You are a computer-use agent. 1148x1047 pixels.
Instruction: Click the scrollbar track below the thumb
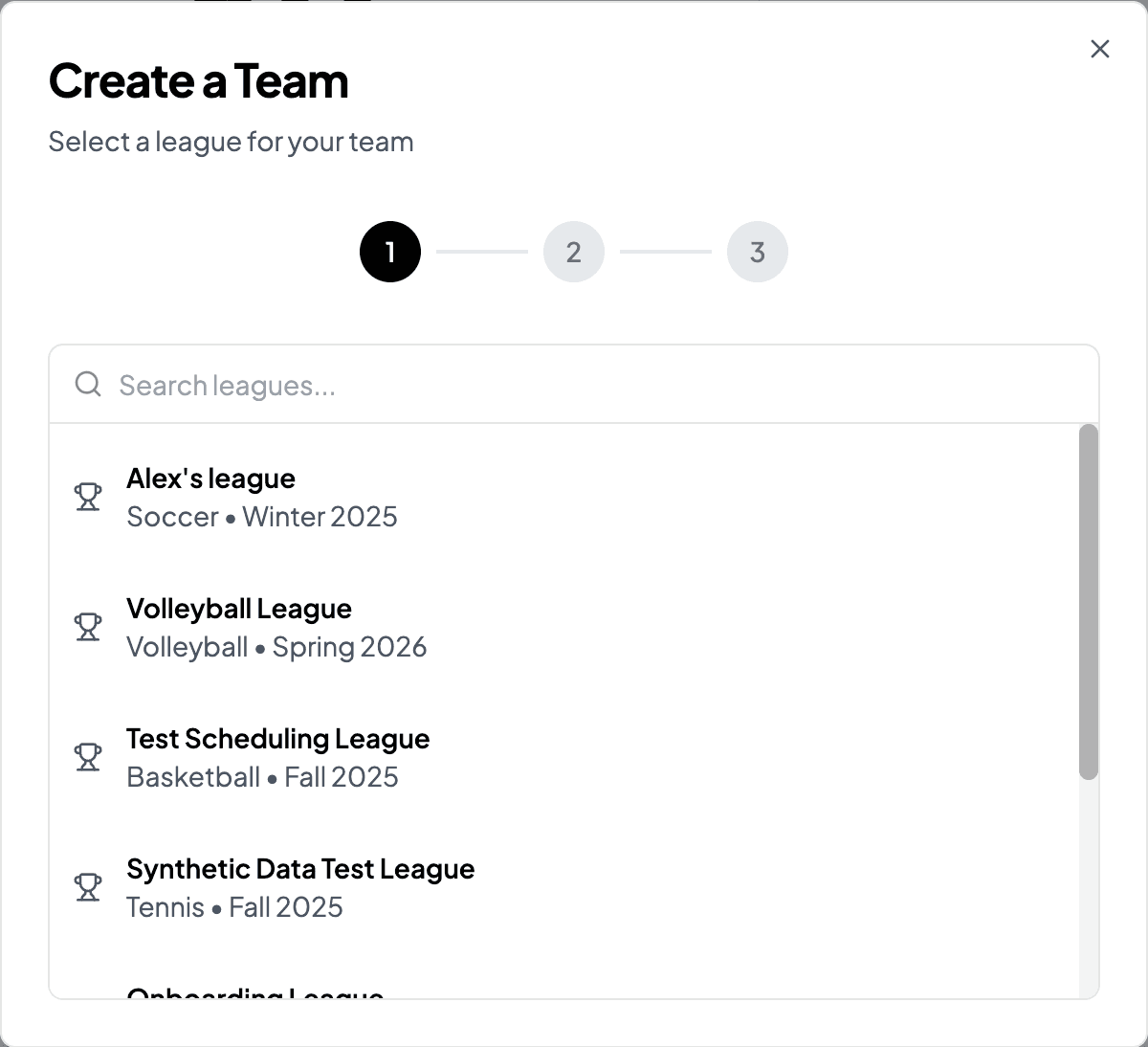point(1089,888)
